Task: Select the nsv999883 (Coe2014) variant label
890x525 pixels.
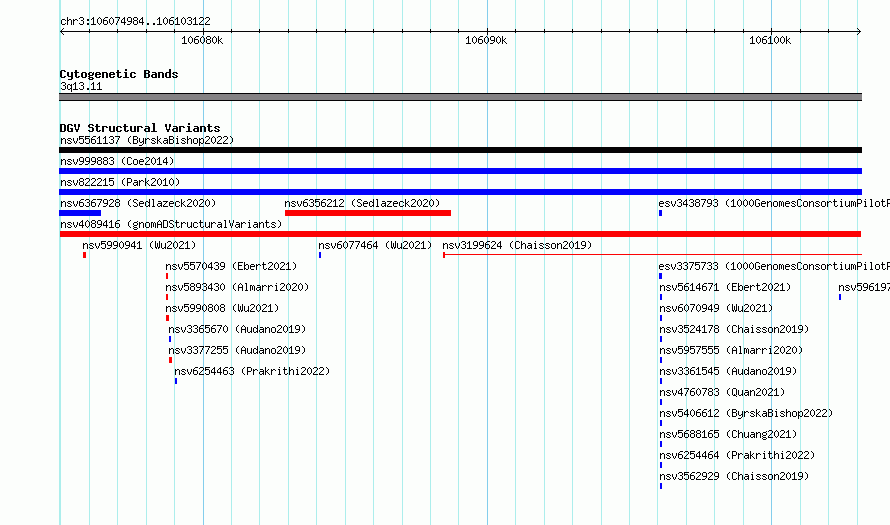Action: pos(117,161)
